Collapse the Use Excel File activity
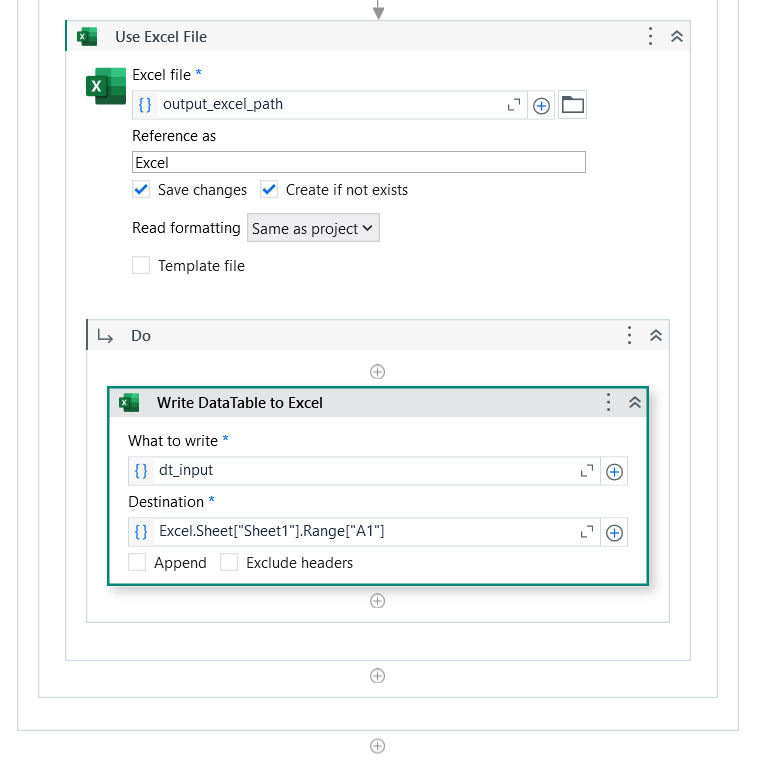 click(677, 36)
